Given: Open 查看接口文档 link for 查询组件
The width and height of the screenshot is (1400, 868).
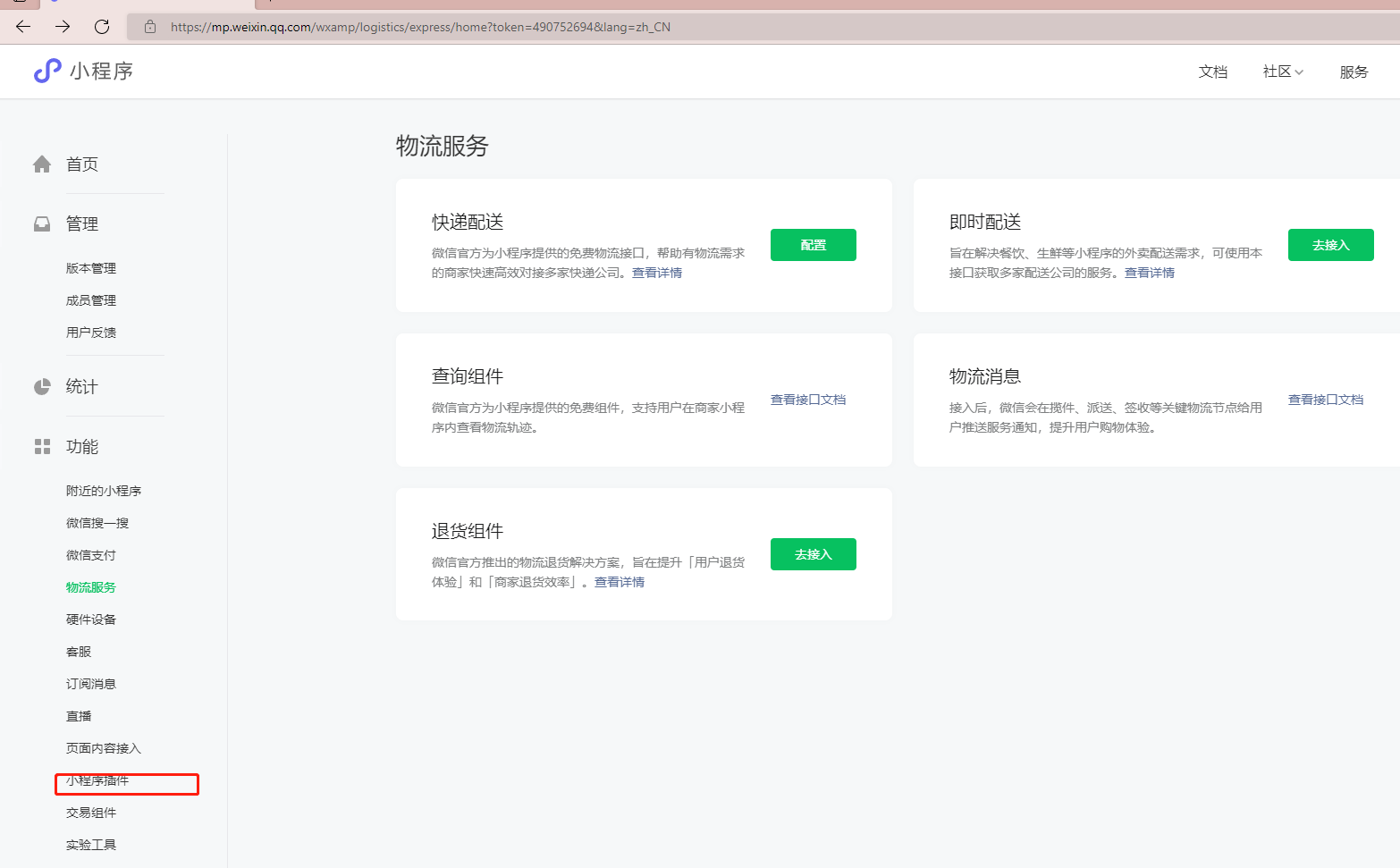Looking at the screenshot, I should pyautogui.click(x=808, y=400).
